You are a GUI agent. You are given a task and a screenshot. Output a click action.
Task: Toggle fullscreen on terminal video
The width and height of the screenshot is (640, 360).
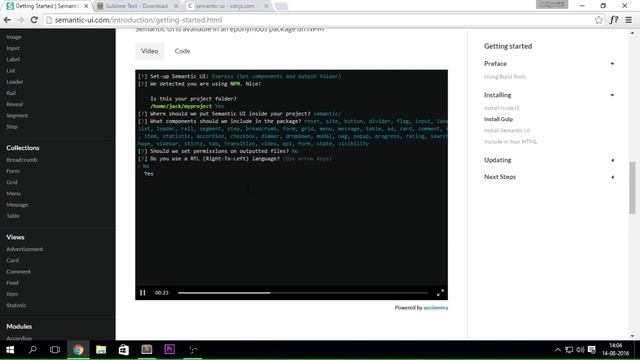[x=440, y=293]
